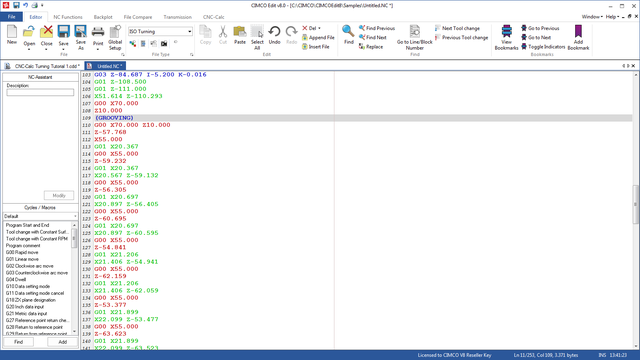The image size is (640, 360).
Task: Switch to CNC-Calc Turning Tutorial document tab
Action: click(42, 66)
